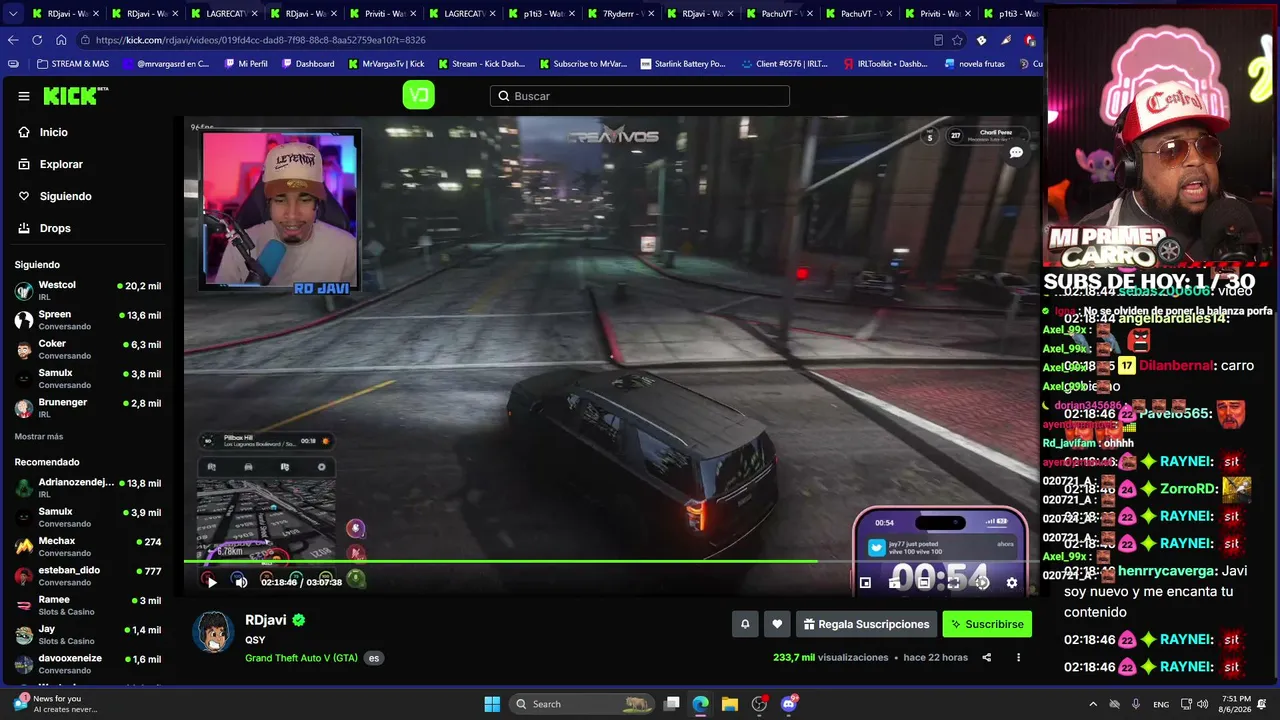1280x720 pixels.
Task: Open Siguiendo in the sidebar
Action: 65,196
